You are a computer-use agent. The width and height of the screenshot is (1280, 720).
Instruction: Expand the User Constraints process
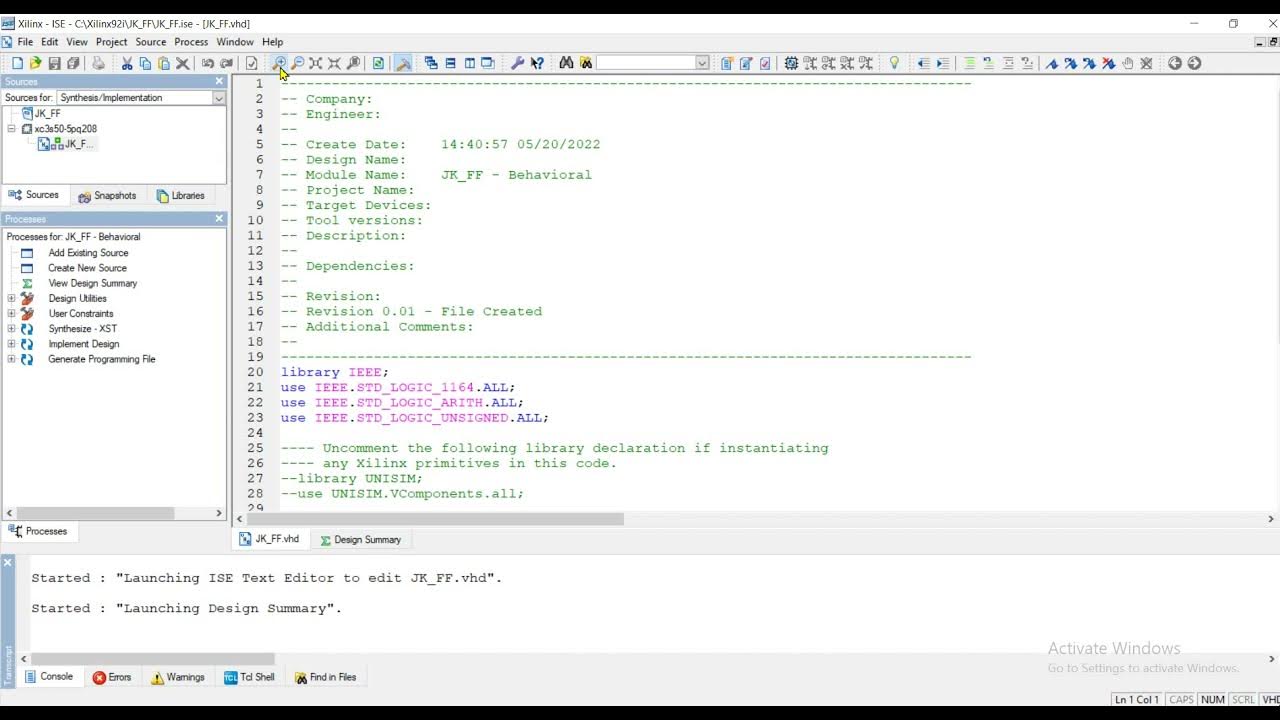(12, 313)
